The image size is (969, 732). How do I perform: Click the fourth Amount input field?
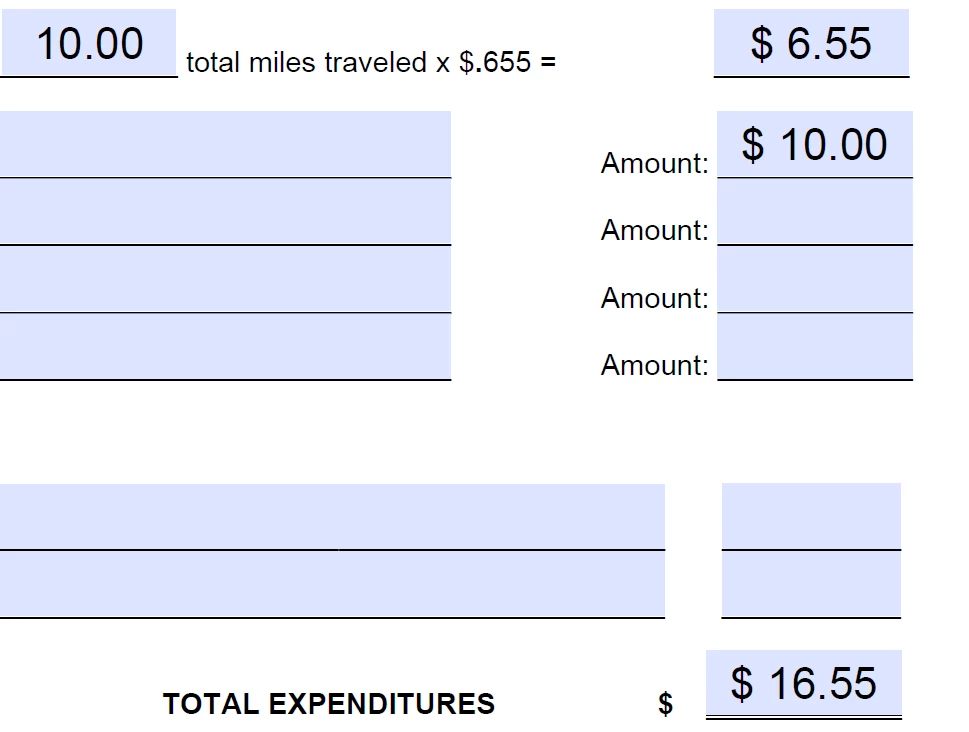click(815, 346)
